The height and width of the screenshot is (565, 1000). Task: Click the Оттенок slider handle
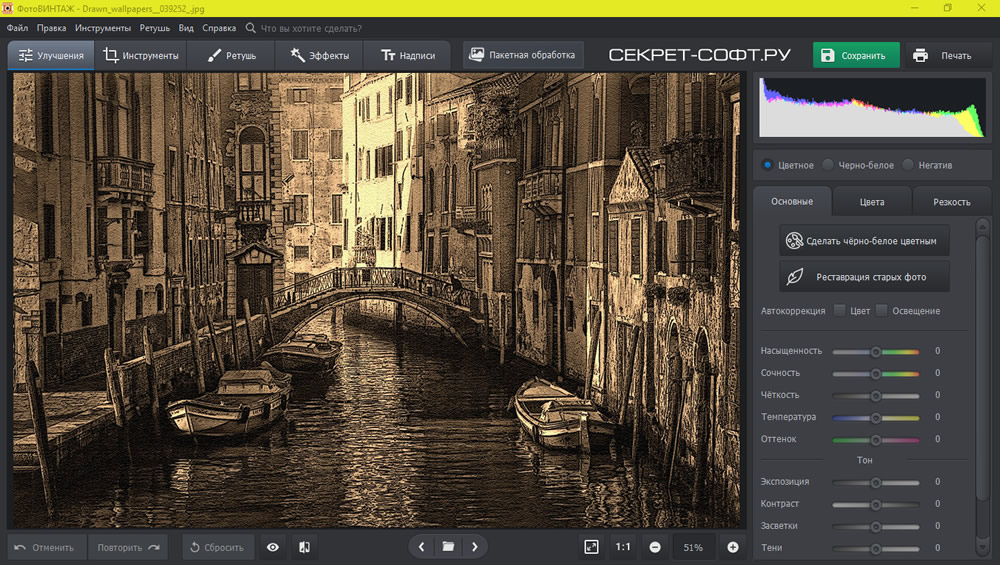(x=876, y=440)
